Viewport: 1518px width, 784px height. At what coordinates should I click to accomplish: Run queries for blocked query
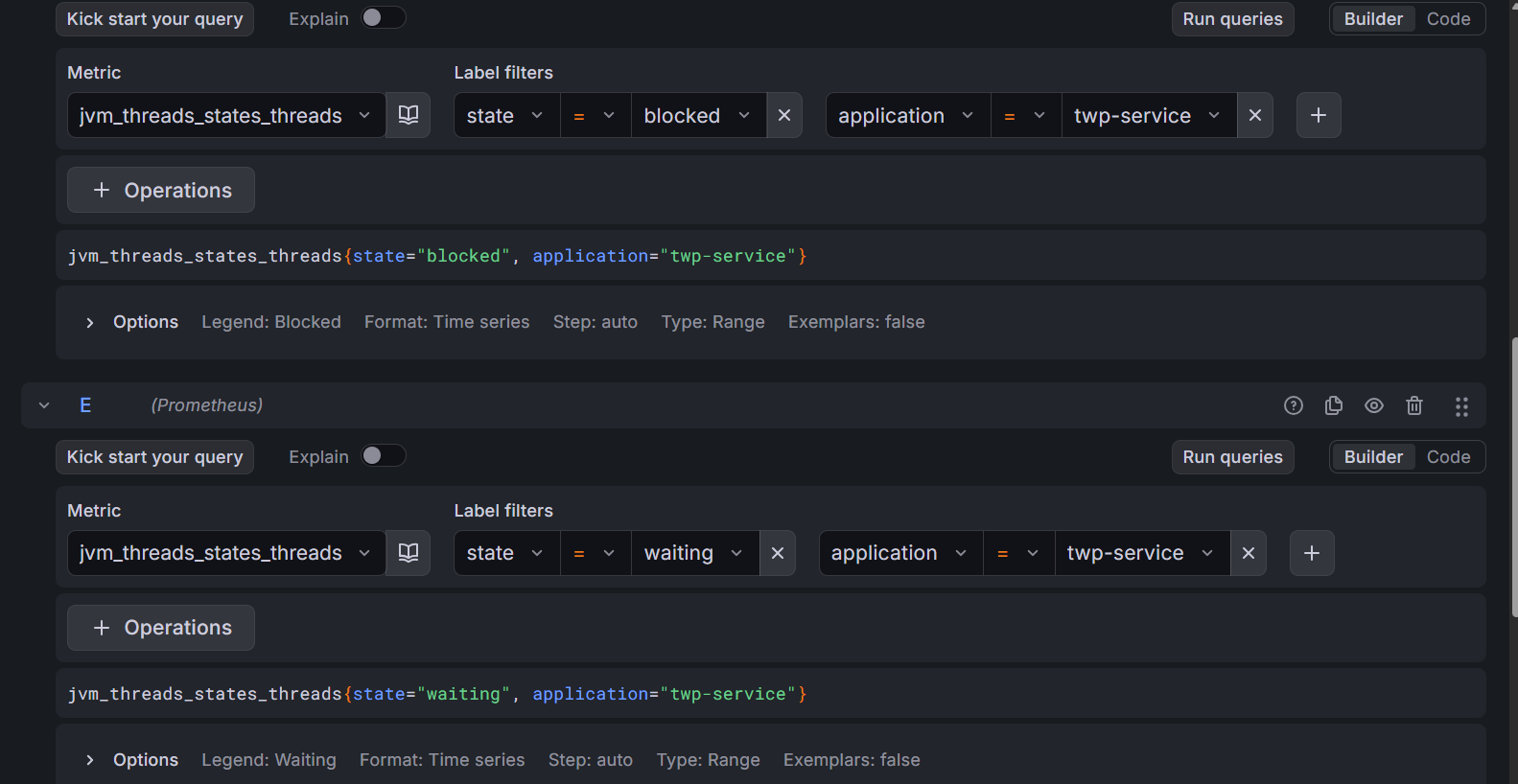point(1232,19)
